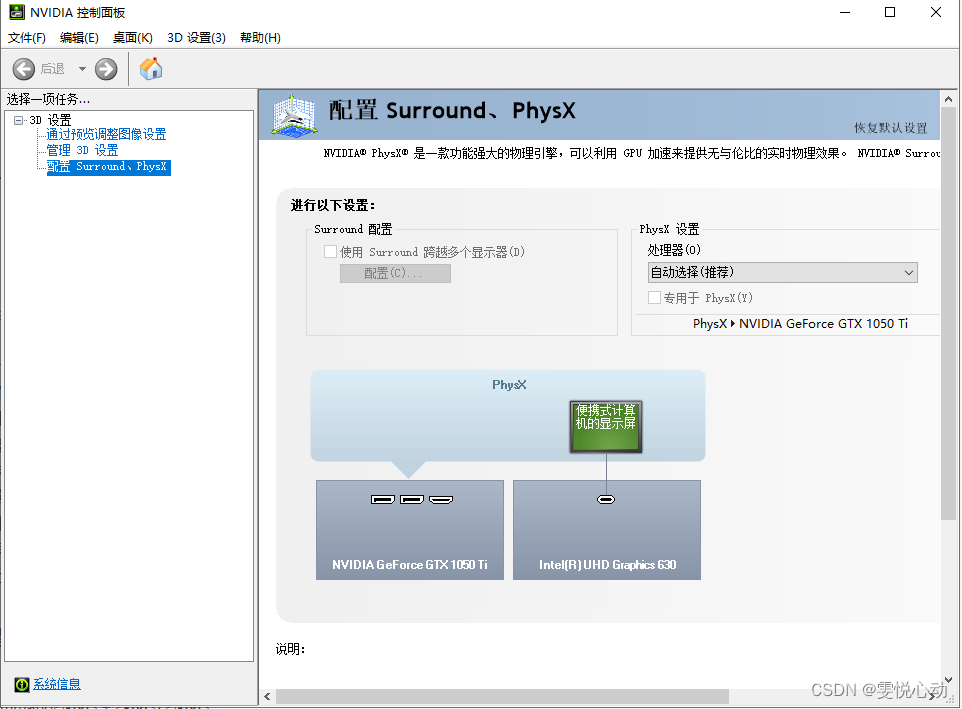This screenshot has height=709, width=962.
Task: Open the PhysX 处理器 dropdown
Action: [783, 272]
